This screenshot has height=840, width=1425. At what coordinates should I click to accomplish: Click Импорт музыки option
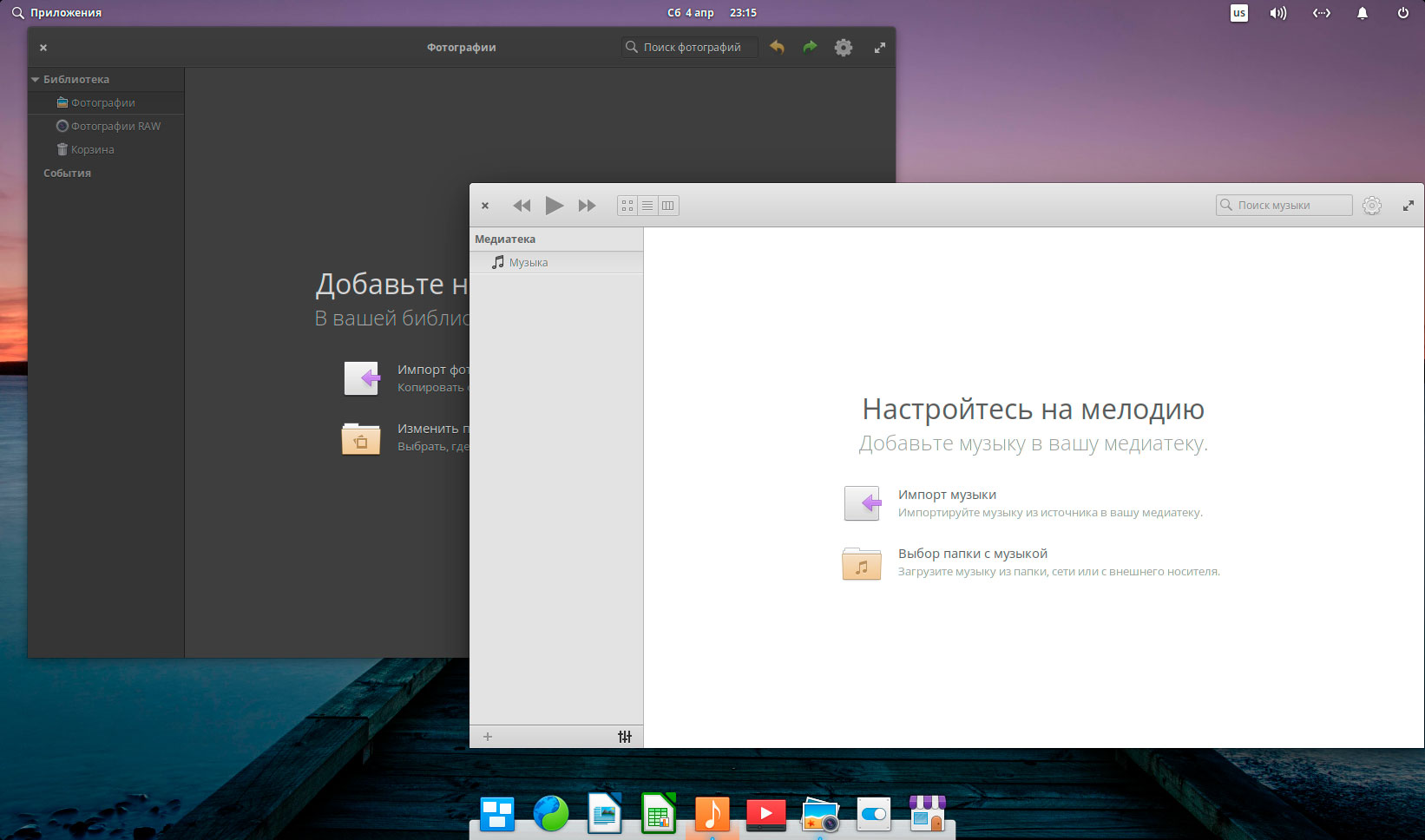point(947,495)
